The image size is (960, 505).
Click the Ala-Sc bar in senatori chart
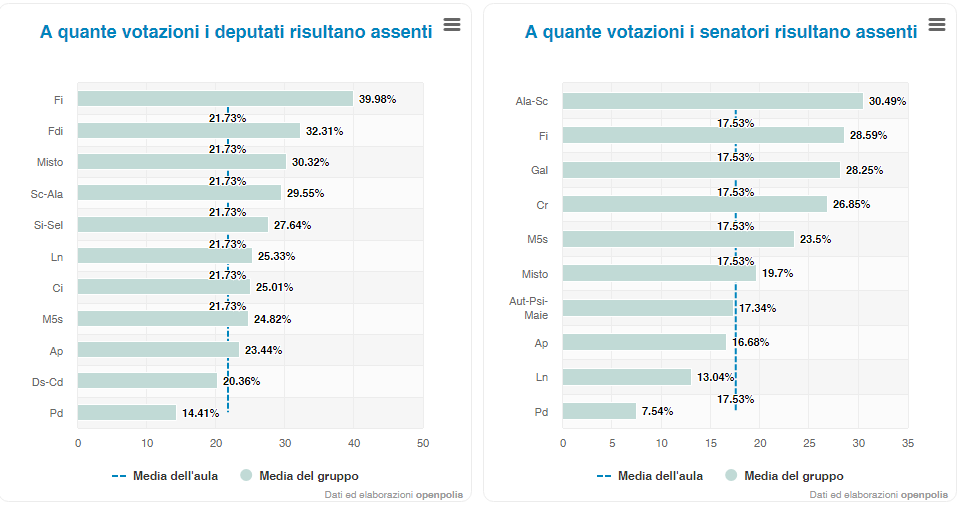[x=712, y=101]
